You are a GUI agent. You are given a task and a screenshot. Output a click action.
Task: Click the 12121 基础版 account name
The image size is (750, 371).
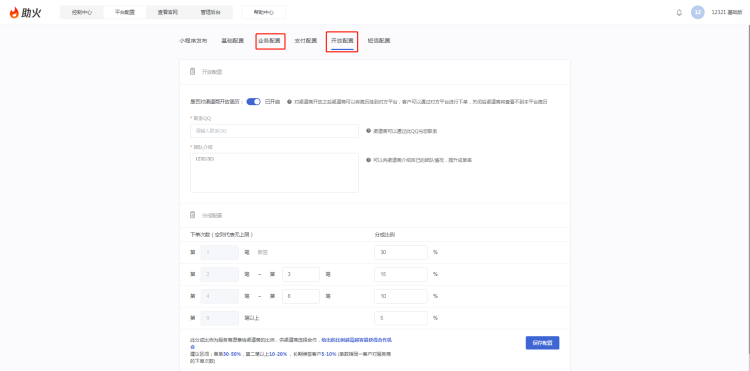click(x=726, y=12)
